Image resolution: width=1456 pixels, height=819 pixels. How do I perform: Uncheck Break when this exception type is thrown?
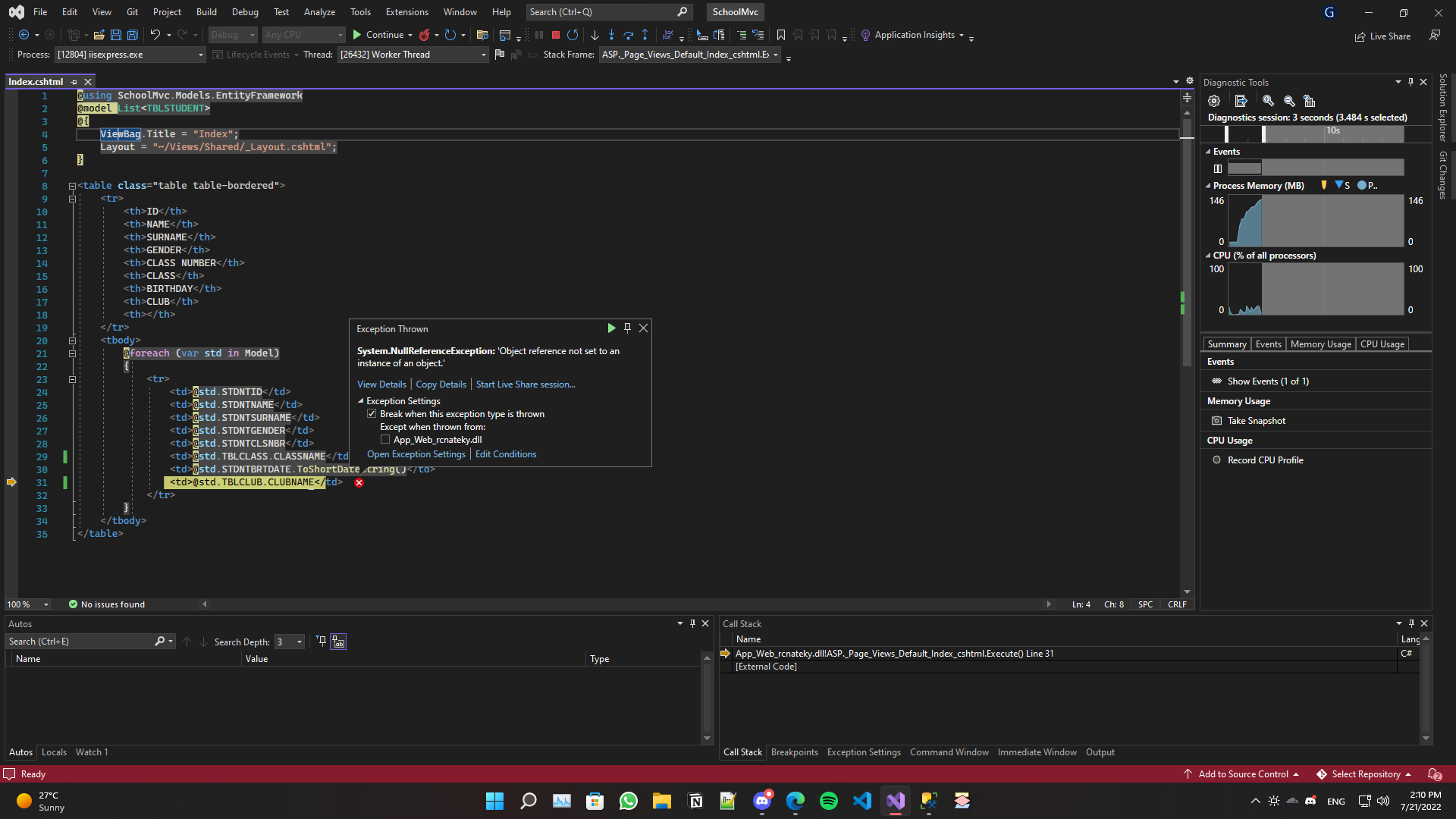tap(372, 414)
